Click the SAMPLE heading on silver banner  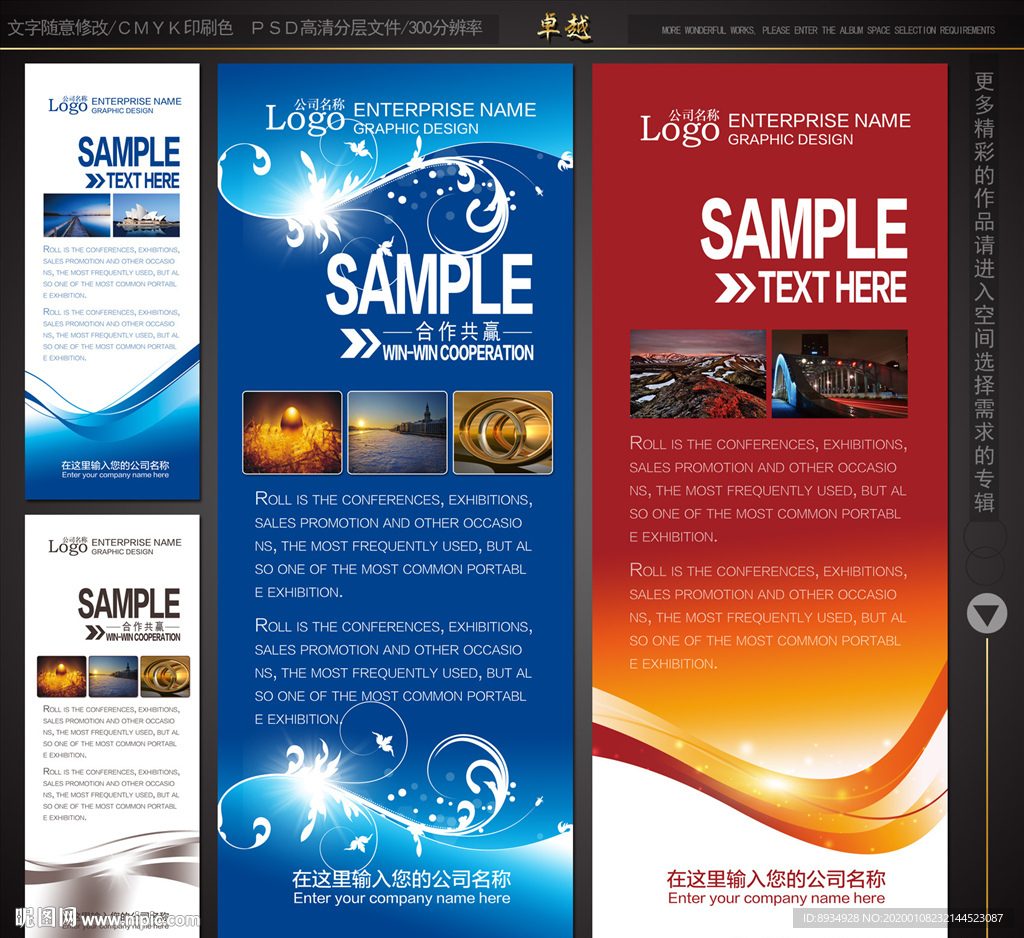pos(129,603)
